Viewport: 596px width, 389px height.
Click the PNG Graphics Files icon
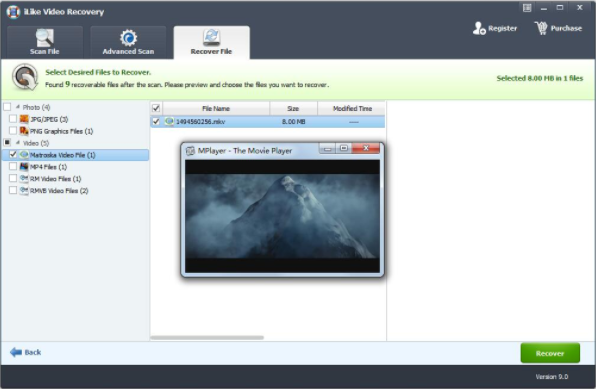click(x=24, y=131)
